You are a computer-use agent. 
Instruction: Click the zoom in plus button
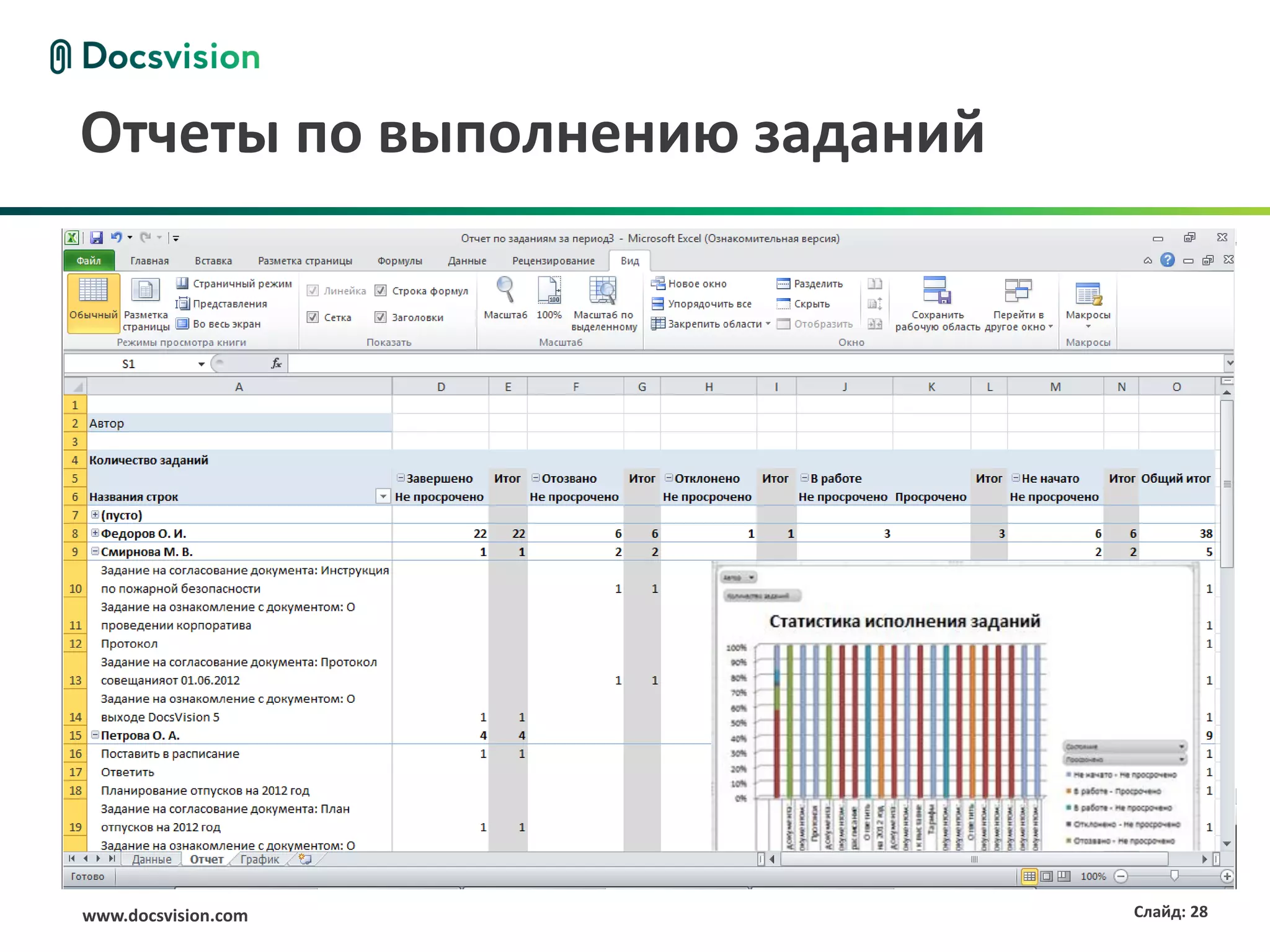point(1227,876)
